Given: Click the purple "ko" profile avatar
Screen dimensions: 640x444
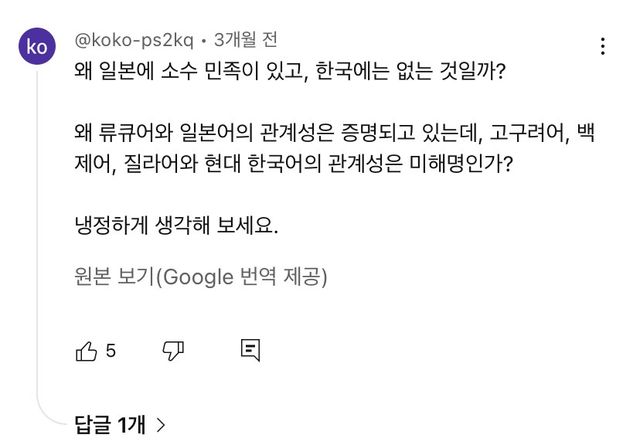Looking at the screenshot, I should (37, 47).
